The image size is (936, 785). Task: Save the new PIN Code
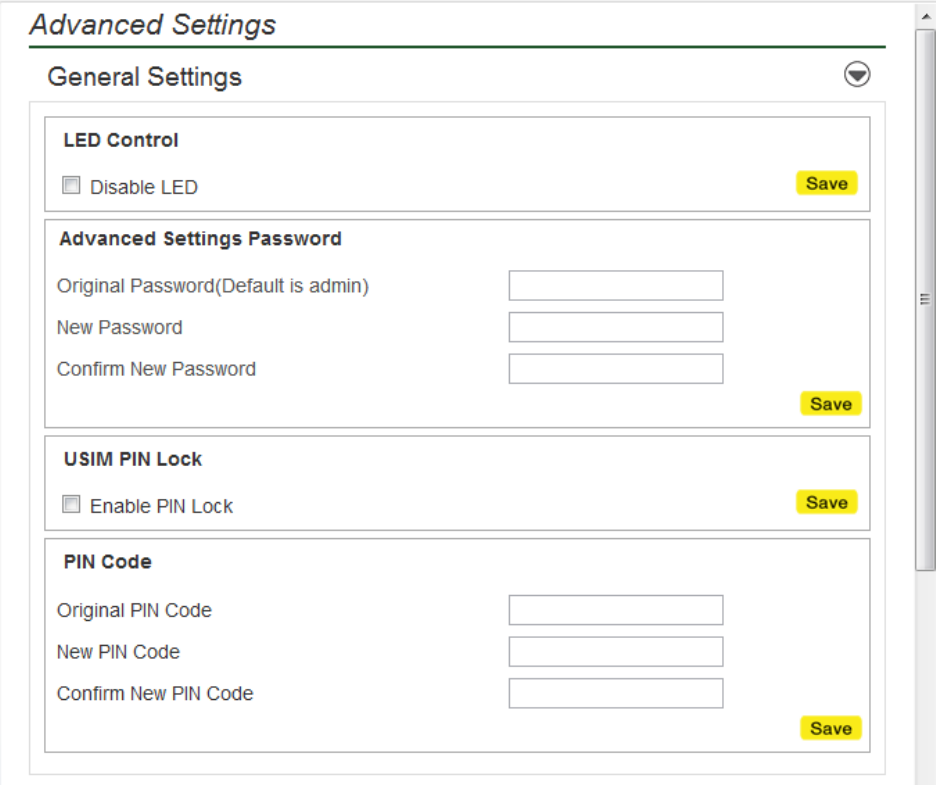point(830,728)
